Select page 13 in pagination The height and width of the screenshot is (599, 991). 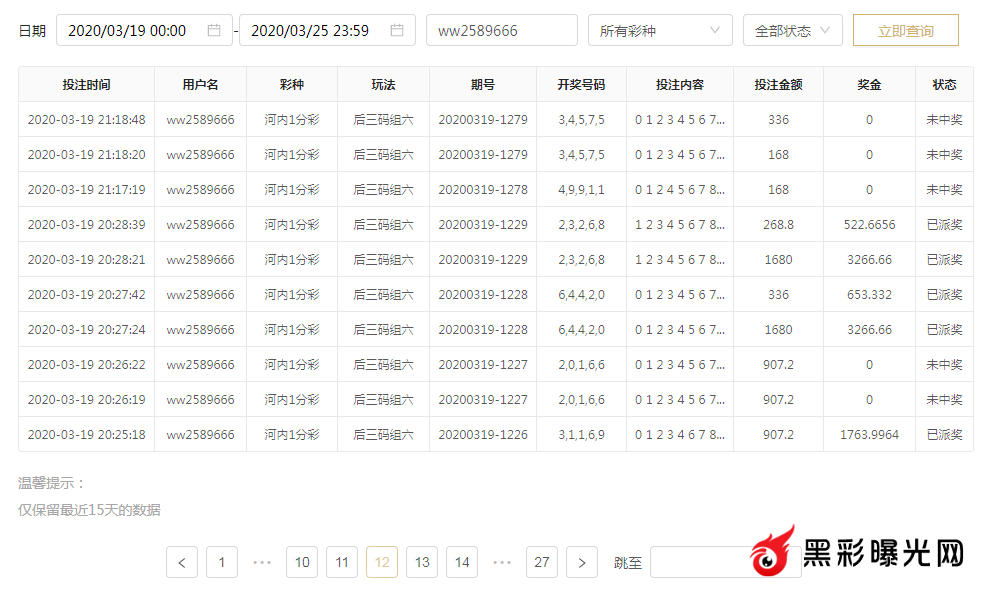tap(422, 562)
